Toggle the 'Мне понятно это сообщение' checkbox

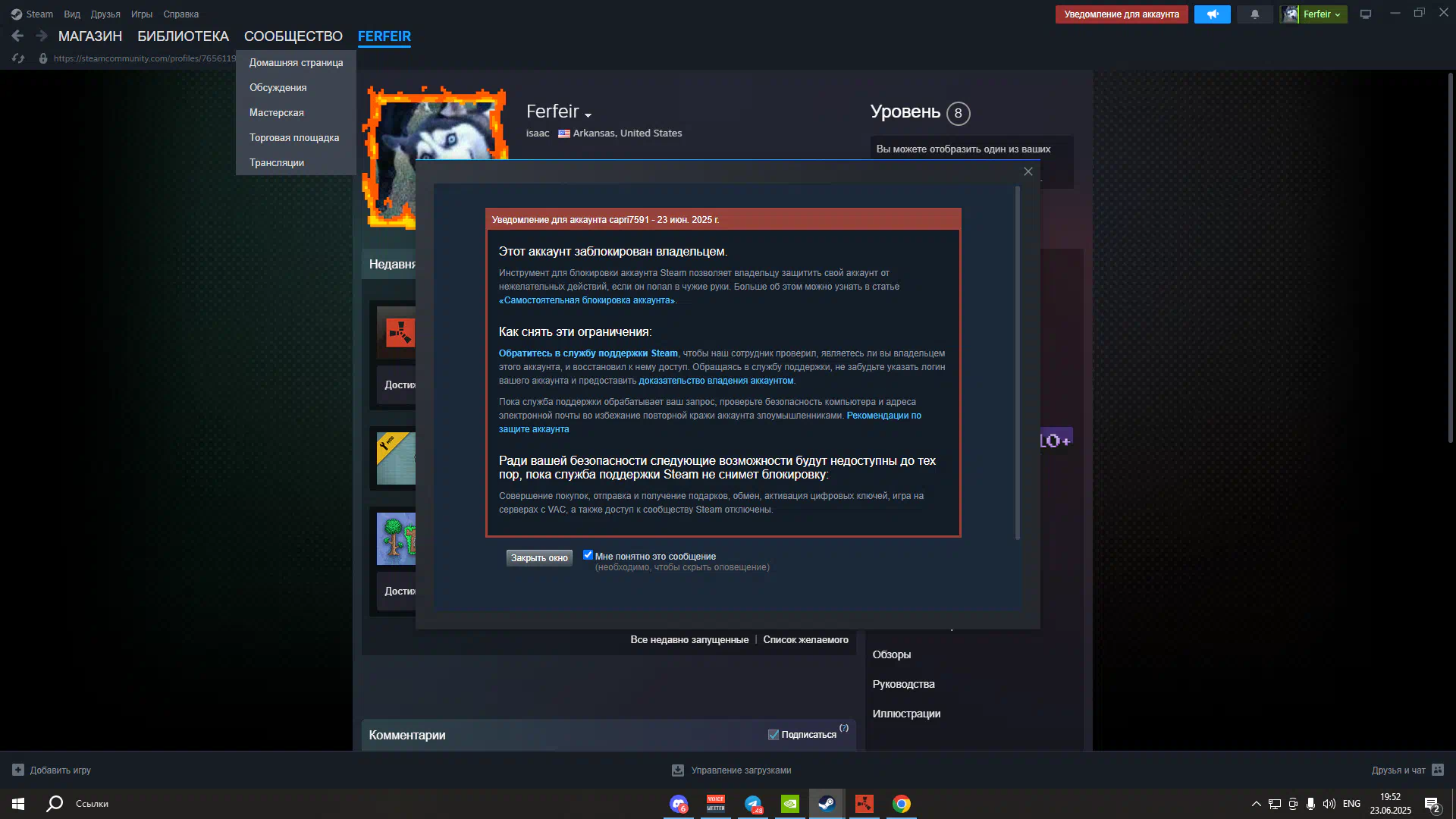click(x=588, y=555)
